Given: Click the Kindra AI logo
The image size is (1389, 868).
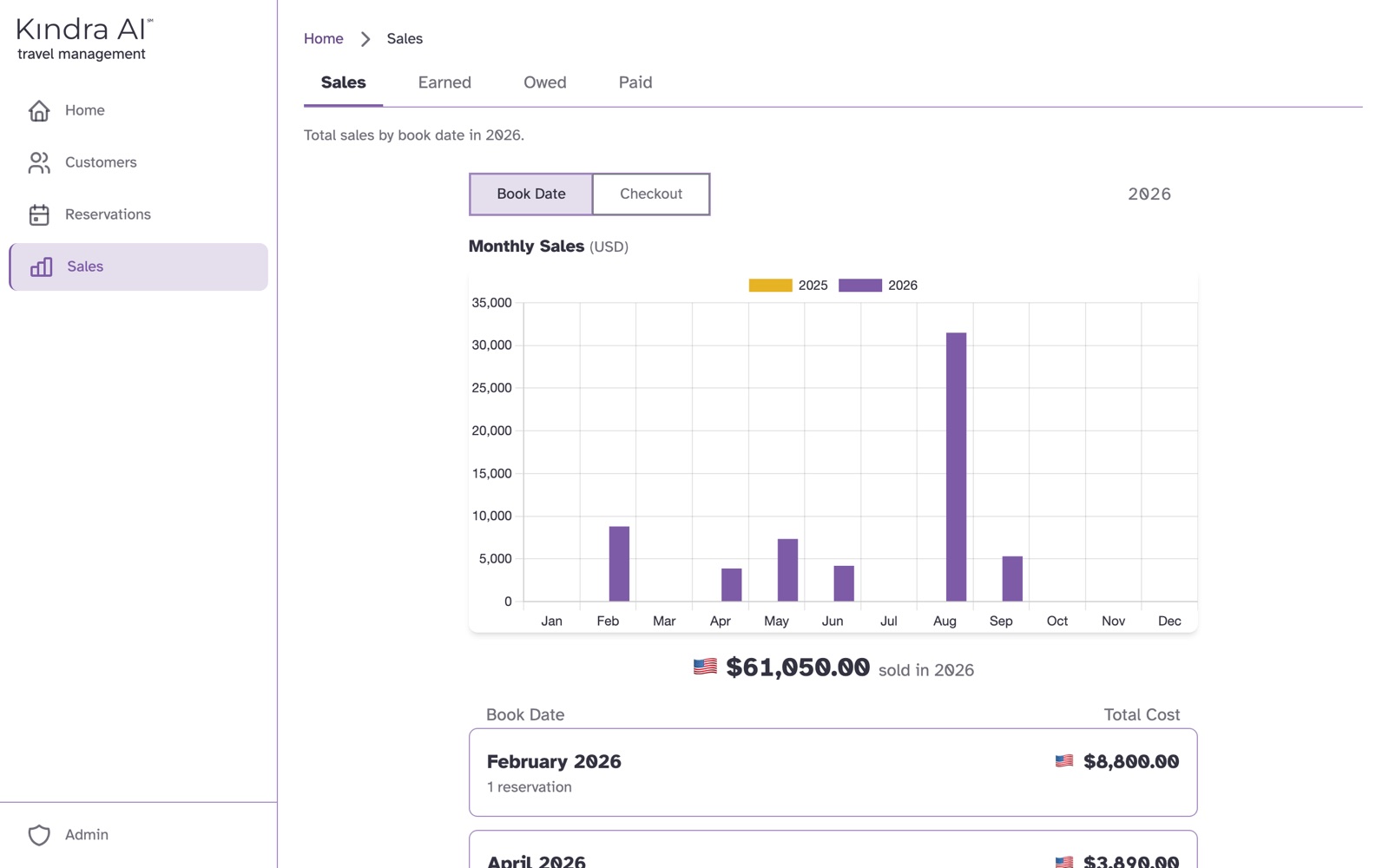Looking at the screenshot, I should pos(84,39).
